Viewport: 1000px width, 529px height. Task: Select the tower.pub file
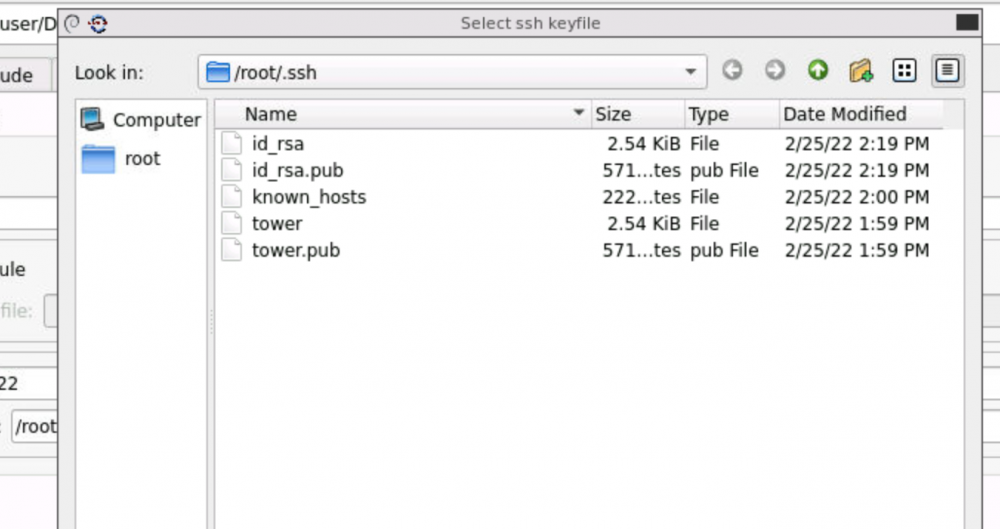pos(295,250)
